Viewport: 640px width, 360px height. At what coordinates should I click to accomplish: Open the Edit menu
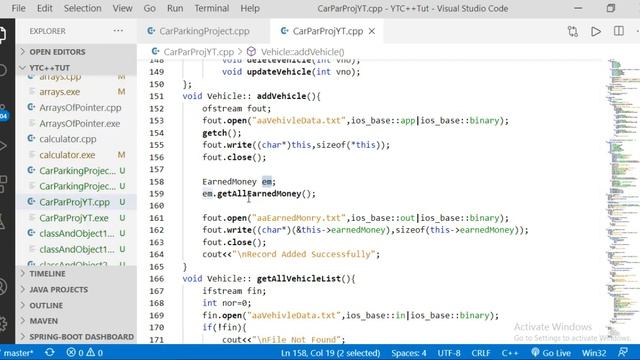click(x=44, y=8)
